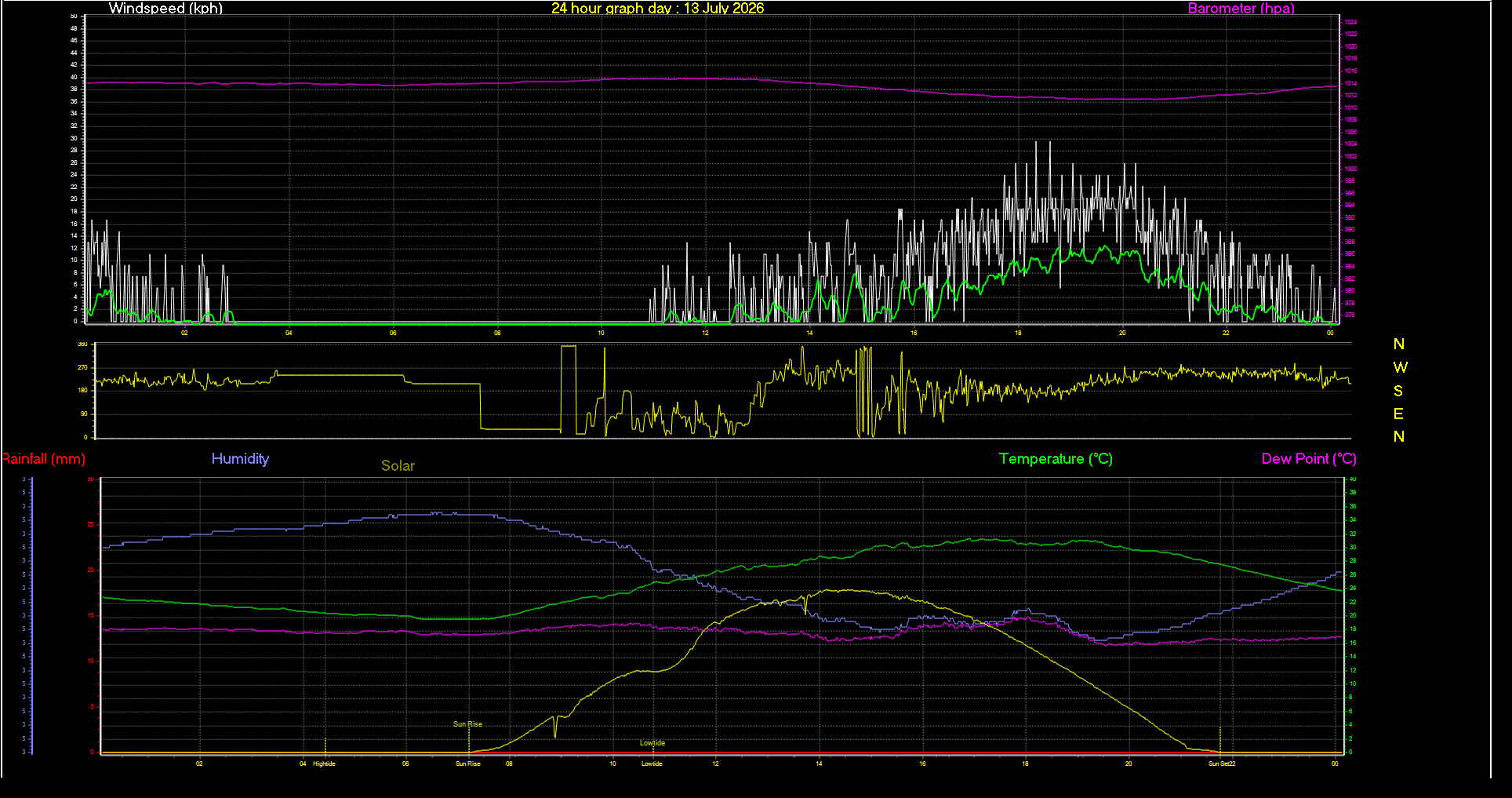Select the green "Temperature (°C)" label
Image resolution: width=1512 pixels, height=798 pixels.
[x=1056, y=459]
